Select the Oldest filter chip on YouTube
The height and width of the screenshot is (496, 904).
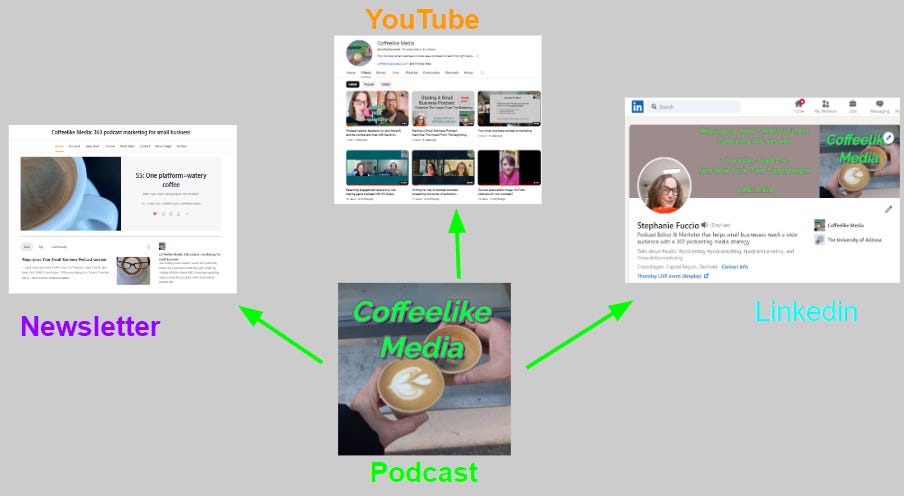(x=386, y=84)
